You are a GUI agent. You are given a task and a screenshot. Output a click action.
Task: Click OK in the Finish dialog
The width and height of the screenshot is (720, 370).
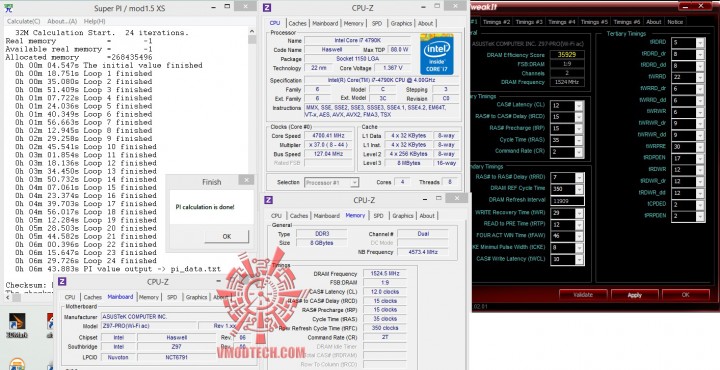[227, 236]
